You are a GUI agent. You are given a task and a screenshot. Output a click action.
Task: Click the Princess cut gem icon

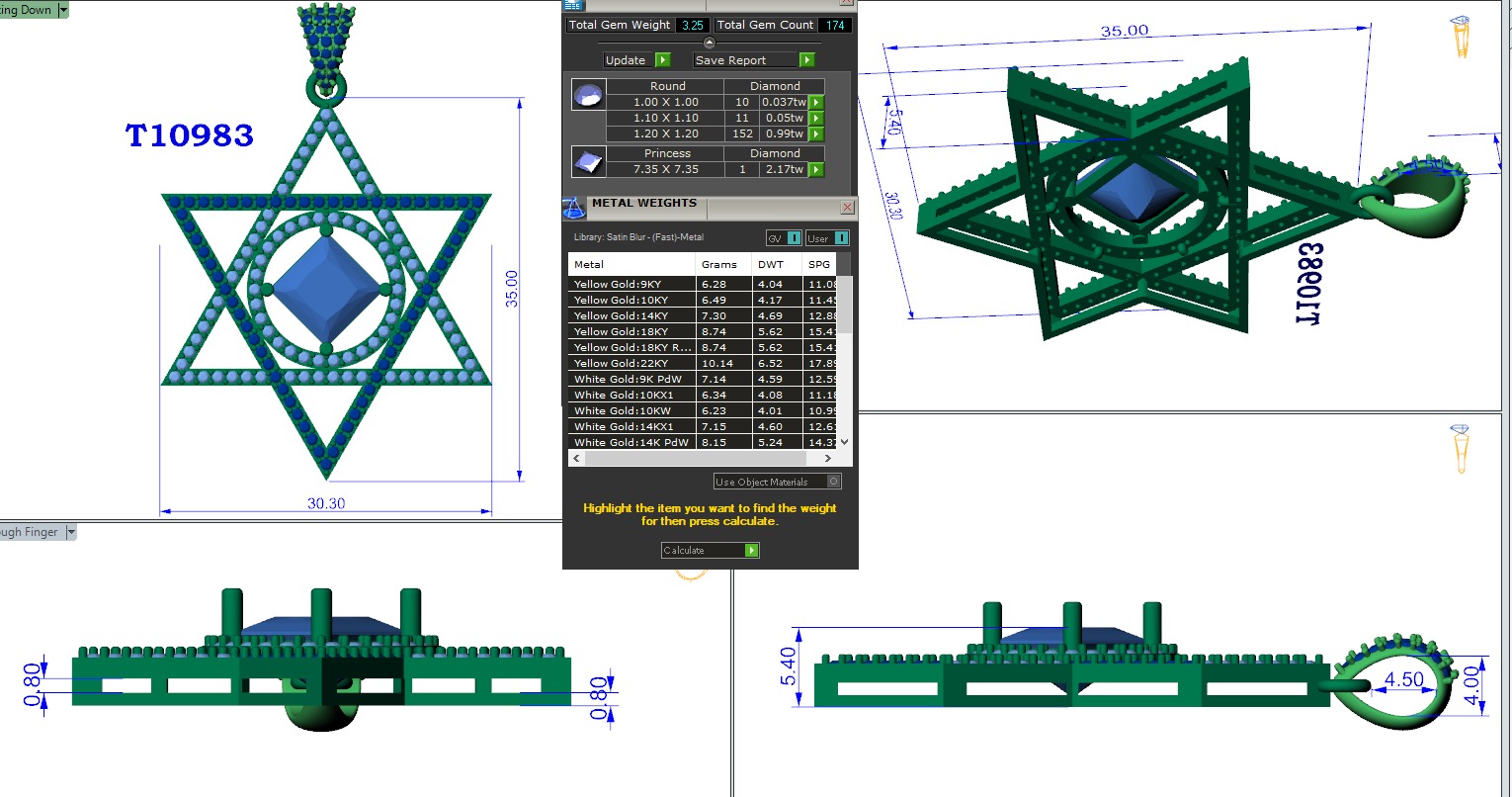pos(587,161)
